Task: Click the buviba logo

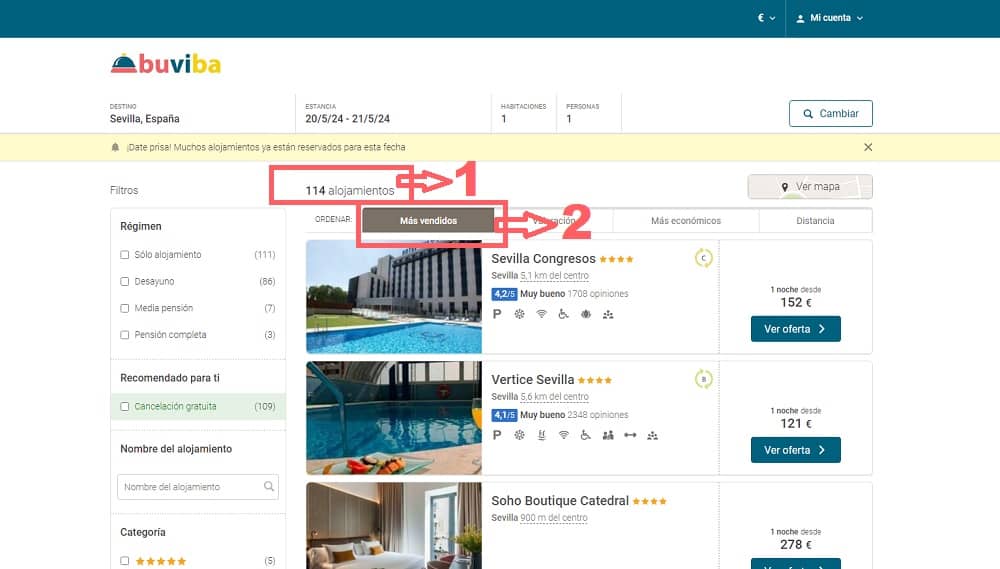Action: tap(166, 64)
